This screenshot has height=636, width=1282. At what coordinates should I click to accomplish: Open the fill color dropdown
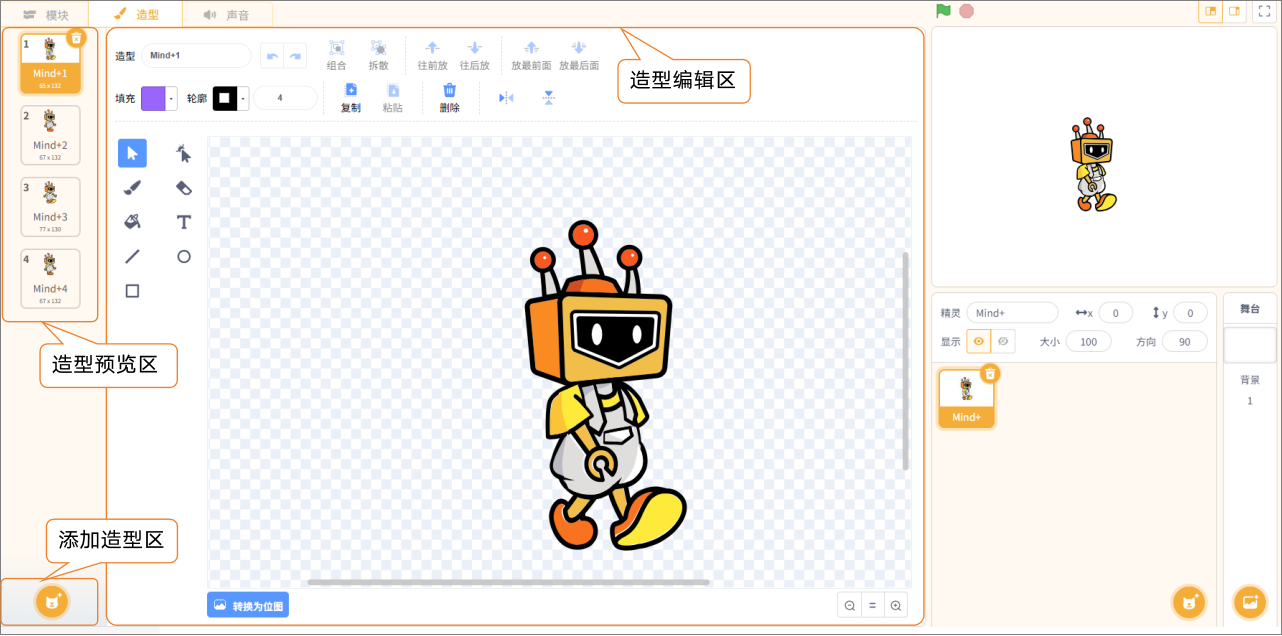(x=172, y=98)
